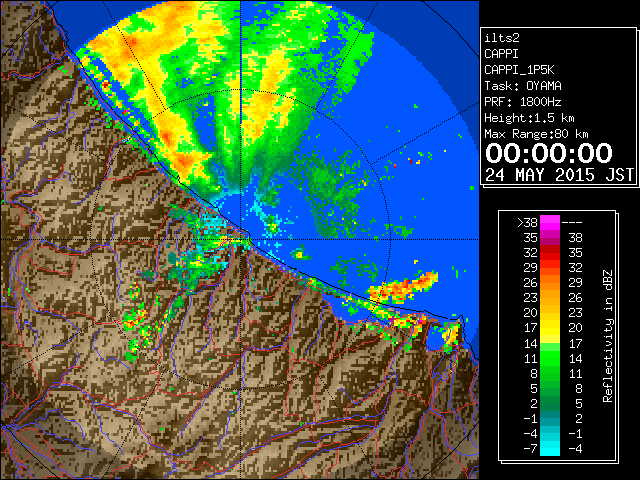Click the '---' legend label
640x480 pixels.
[x=571, y=223]
